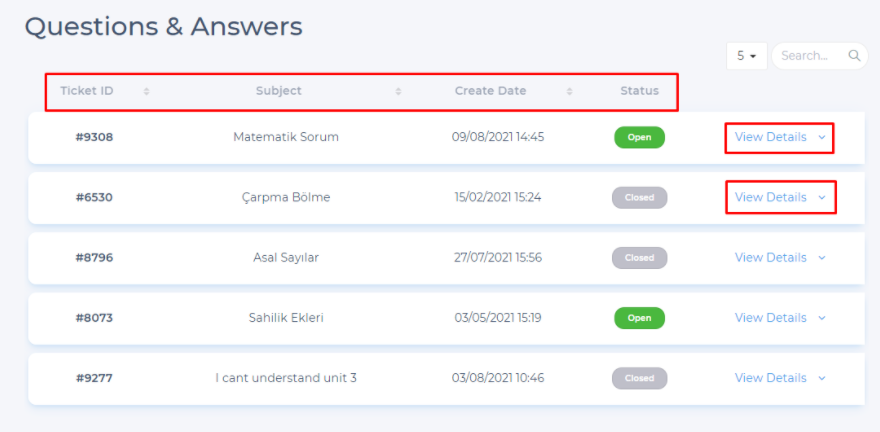Open the page size 5 dropdown

tap(746, 56)
